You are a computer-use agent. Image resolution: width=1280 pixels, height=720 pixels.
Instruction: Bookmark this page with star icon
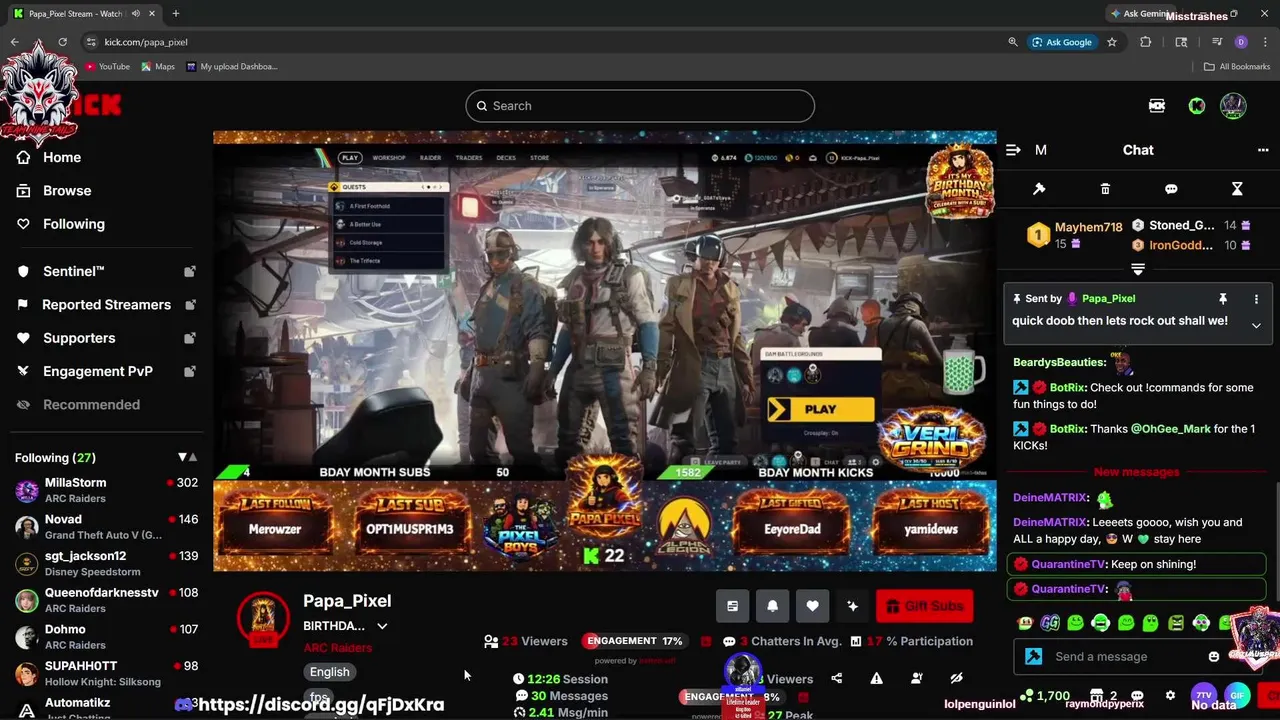[1112, 42]
